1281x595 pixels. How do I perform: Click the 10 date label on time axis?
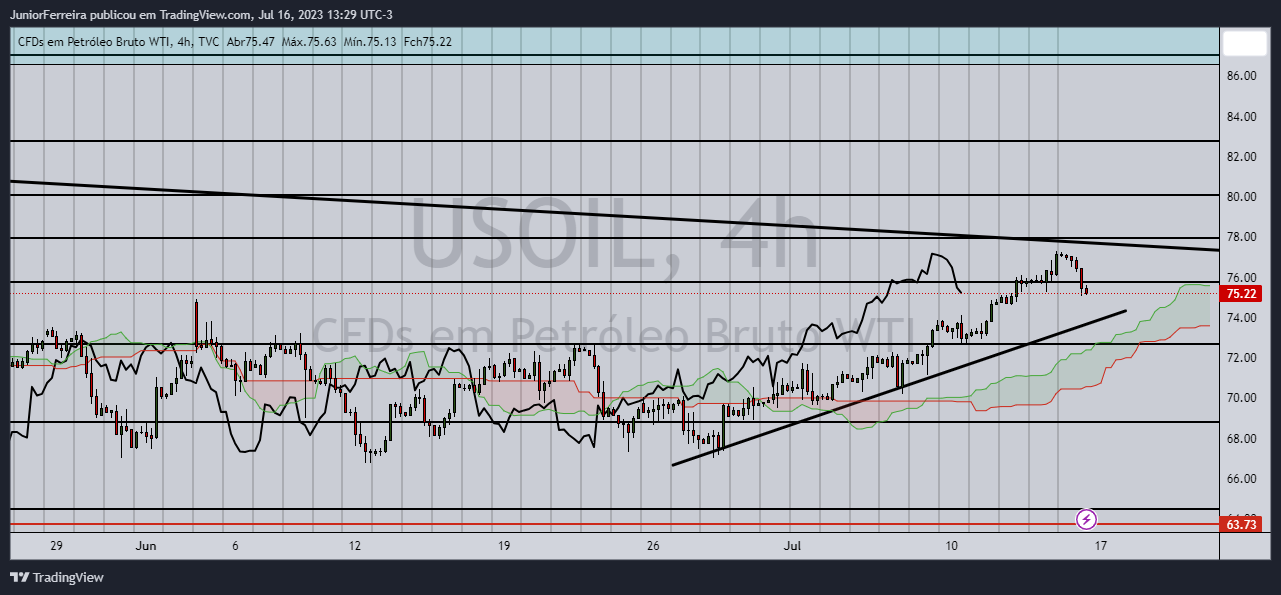tap(952, 546)
